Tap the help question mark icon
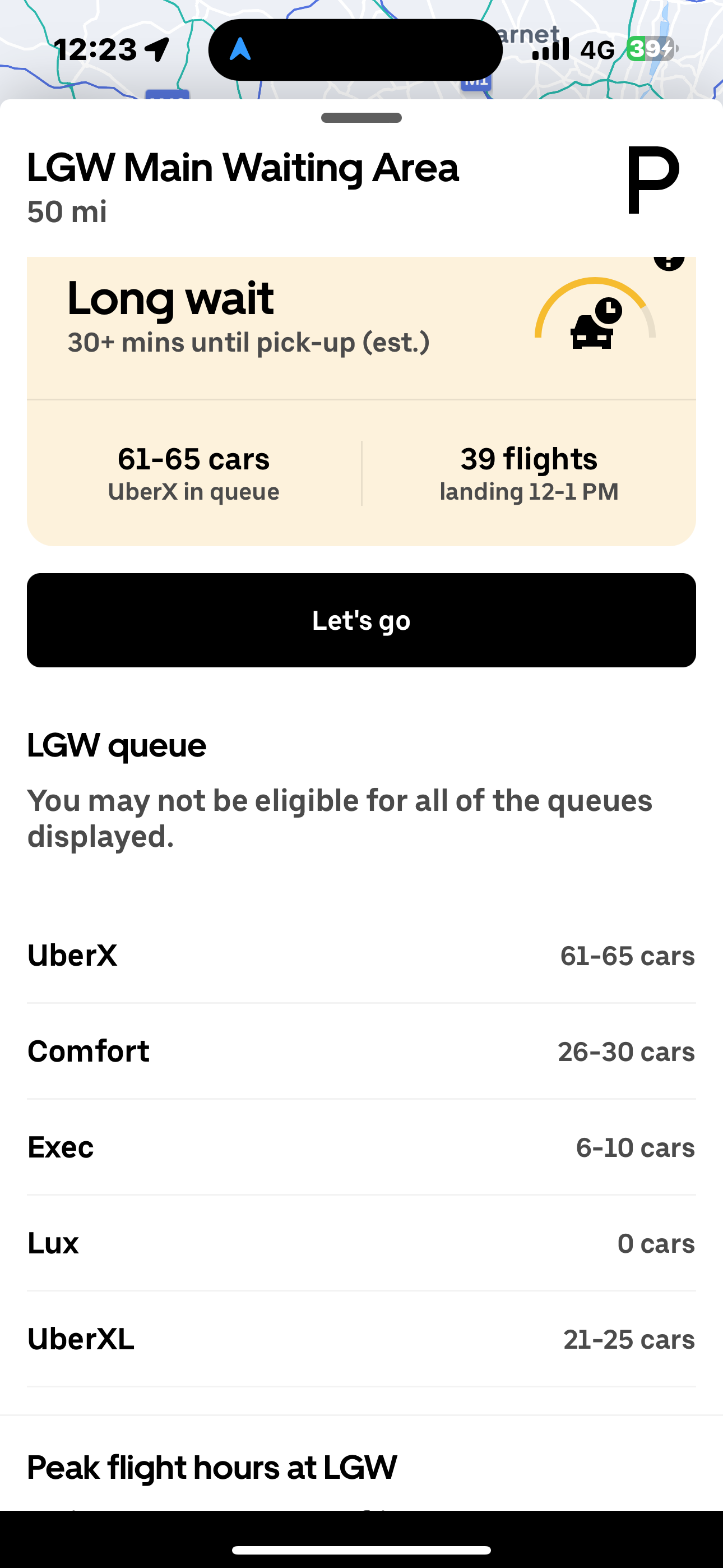 669,261
